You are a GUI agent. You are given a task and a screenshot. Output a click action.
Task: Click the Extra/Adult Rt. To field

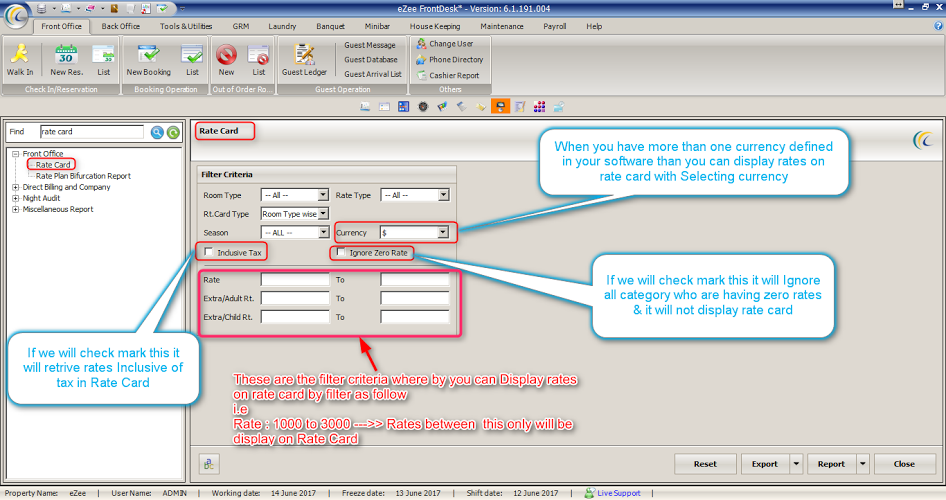point(415,298)
